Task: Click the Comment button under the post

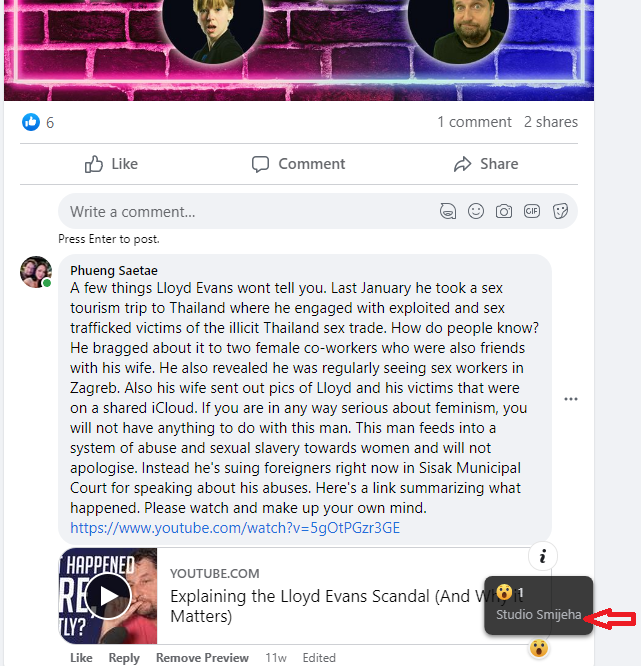Action: 298,164
